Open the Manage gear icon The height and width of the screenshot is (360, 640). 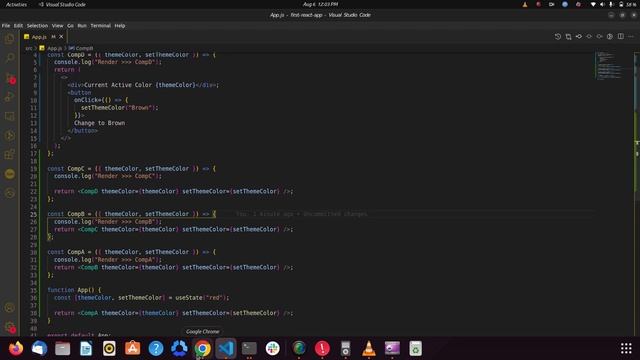click(x=9, y=327)
